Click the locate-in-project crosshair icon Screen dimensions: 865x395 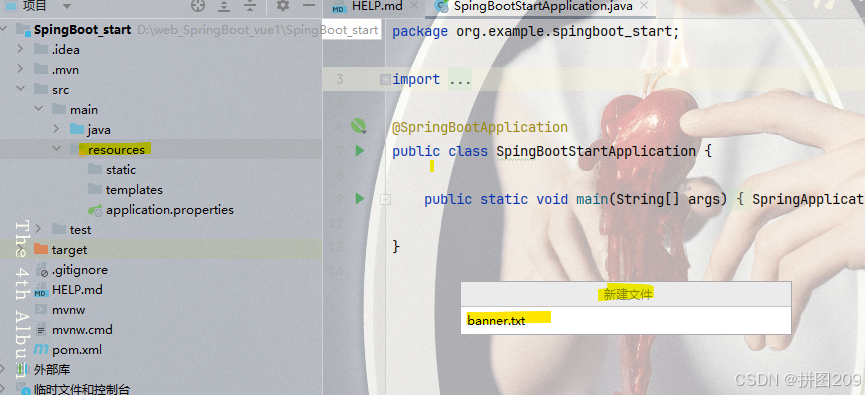pyautogui.click(x=197, y=6)
